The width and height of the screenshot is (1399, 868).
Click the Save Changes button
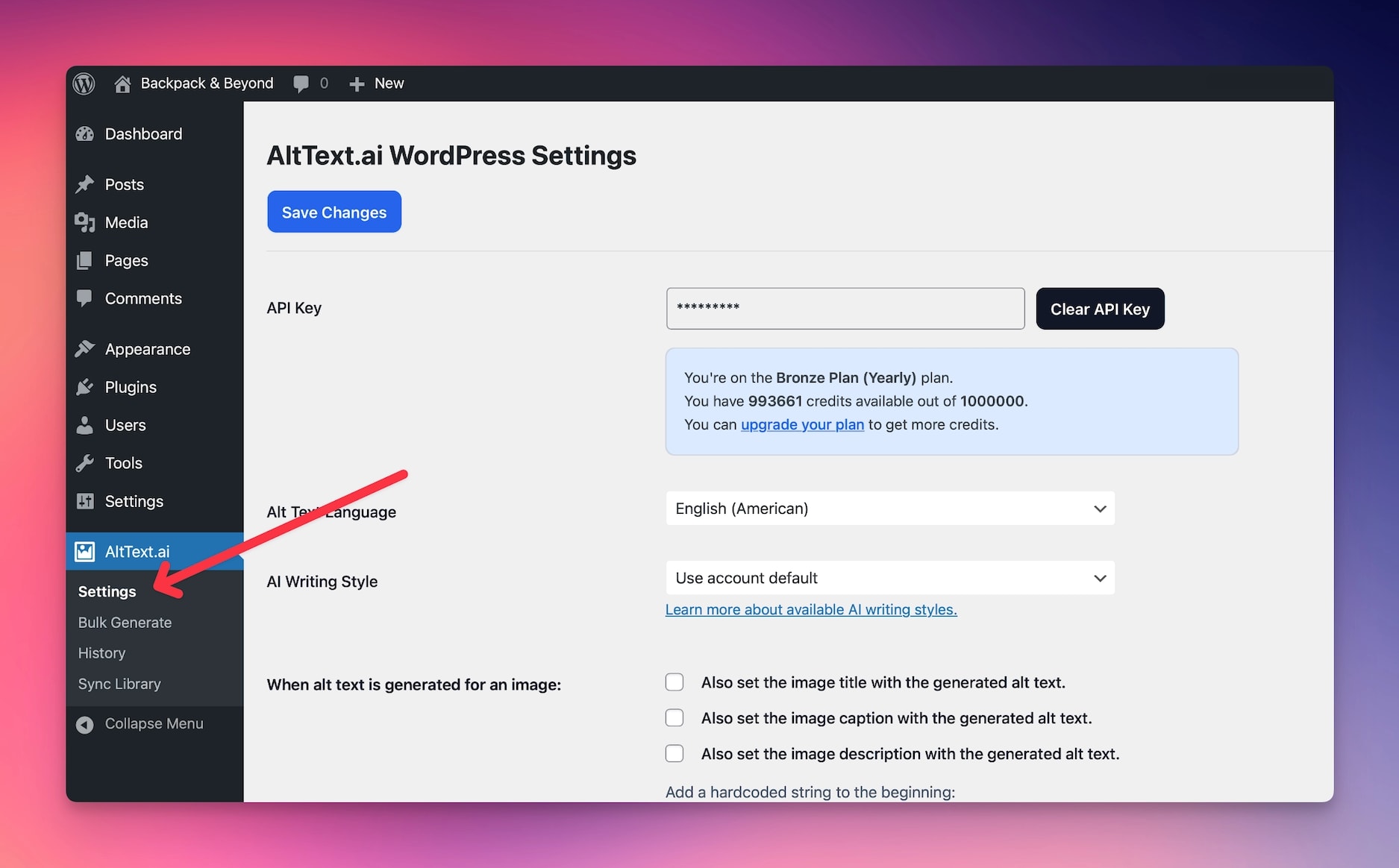(x=334, y=212)
